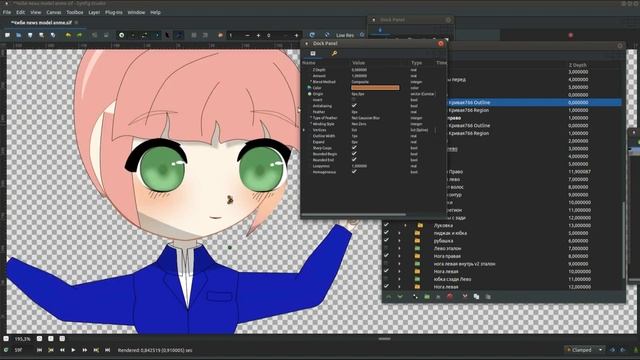Open the Canvas menu
The width and height of the screenshot is (640, 360).
point(53,12)
